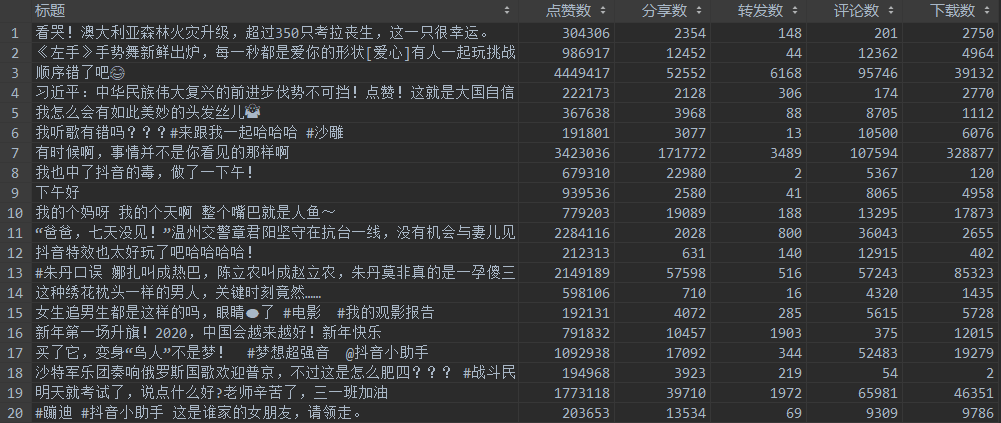This screenshot has height=423, width=1001.
Task: Click downloads value 46351
Action: pyautogui.click(x=974, y=392)
